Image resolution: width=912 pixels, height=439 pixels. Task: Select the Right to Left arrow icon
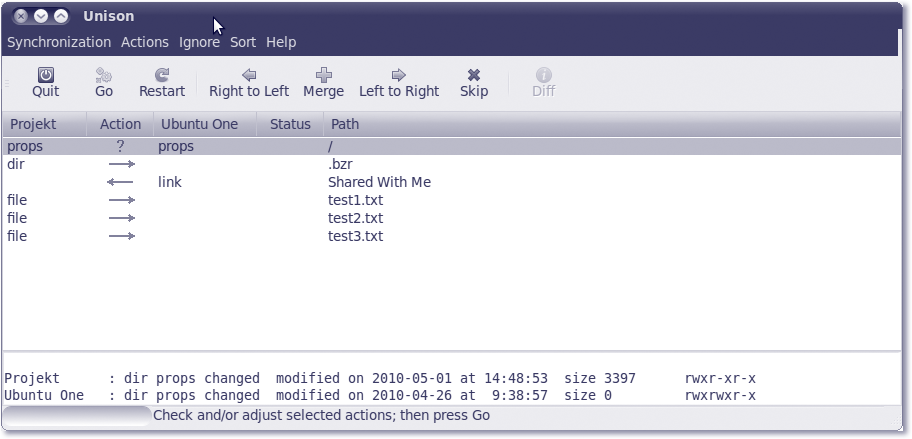248,75
